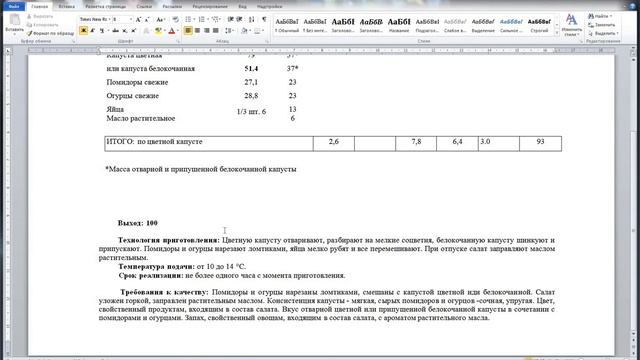Screen dimensions: 640x360
Task: Open line spacing options
Action: (x=229, y=31)
